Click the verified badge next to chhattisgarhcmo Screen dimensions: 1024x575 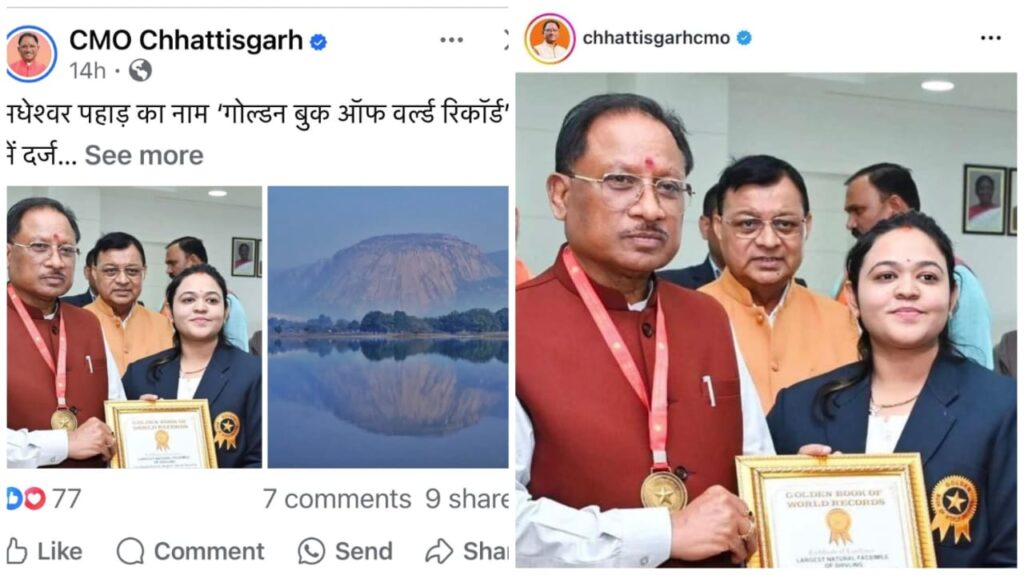point(744,38)
